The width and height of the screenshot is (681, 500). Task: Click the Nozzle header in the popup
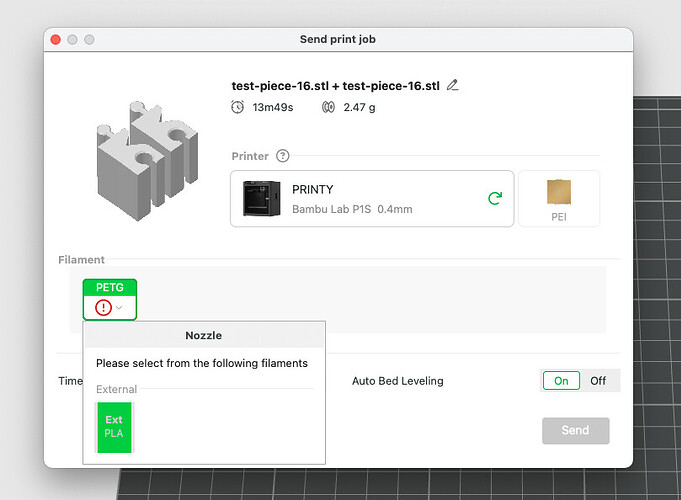pos(204,335)
